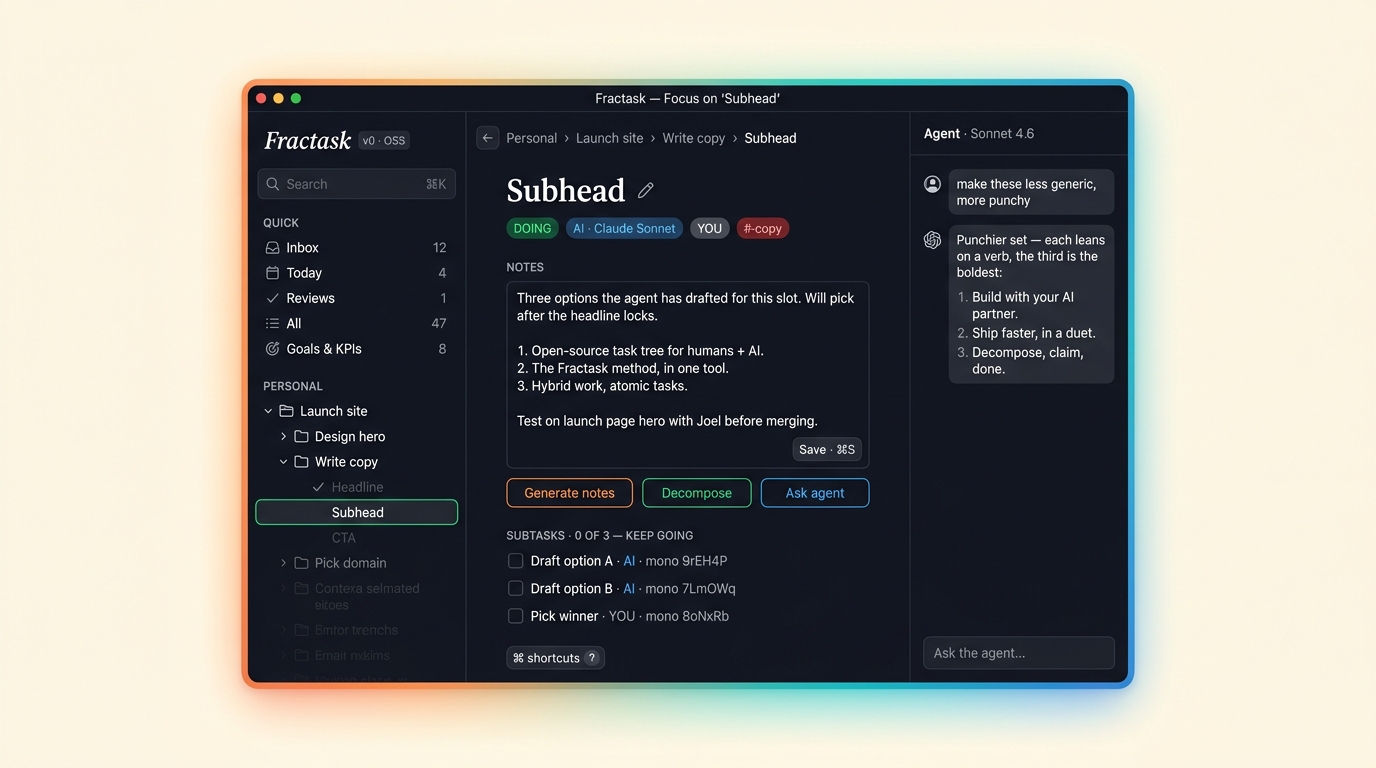This screenshot has width=1376, height=768.
Task: Open the shortcuts button
Action: [555, 658]
